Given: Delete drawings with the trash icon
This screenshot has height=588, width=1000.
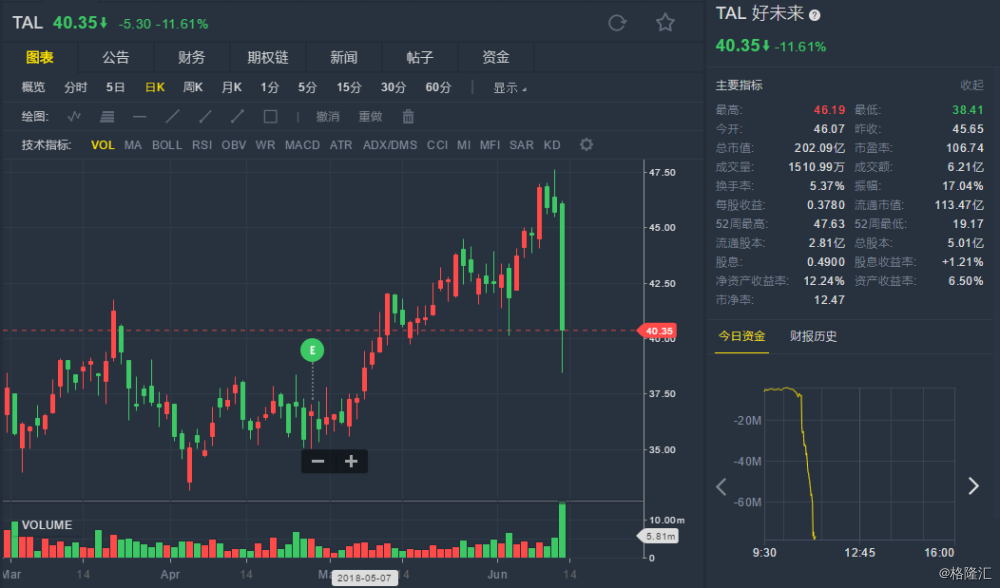Looking at the screenshot, I should click(x=408, y=117).
